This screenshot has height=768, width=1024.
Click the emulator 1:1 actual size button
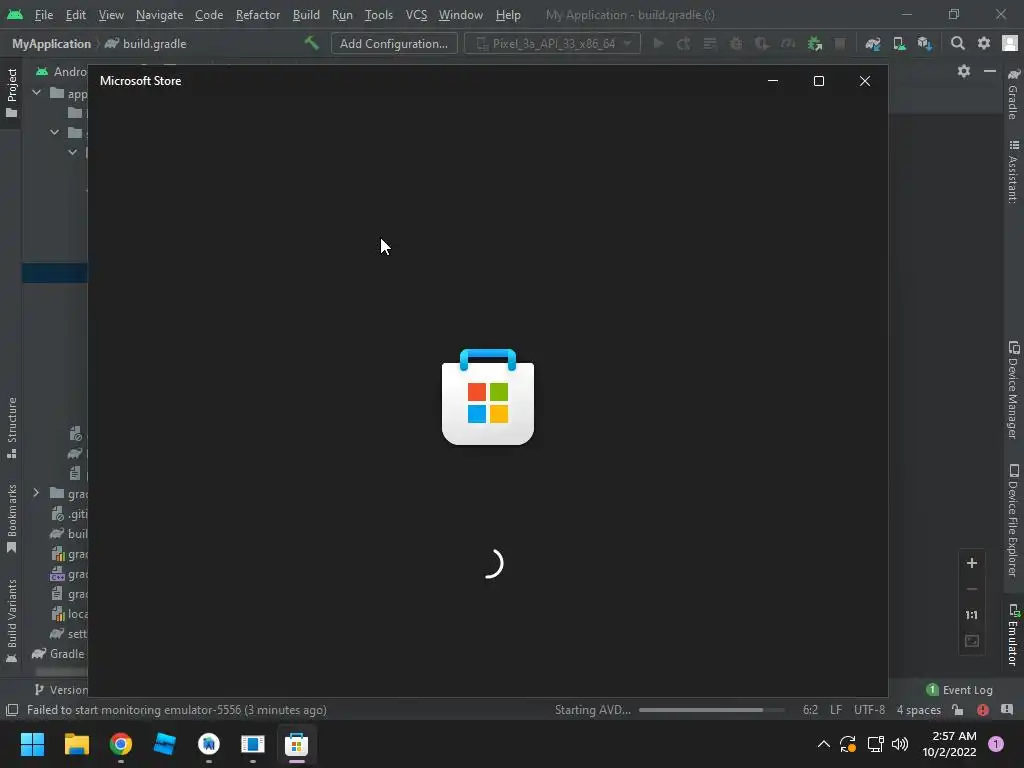tap(972, 615)
